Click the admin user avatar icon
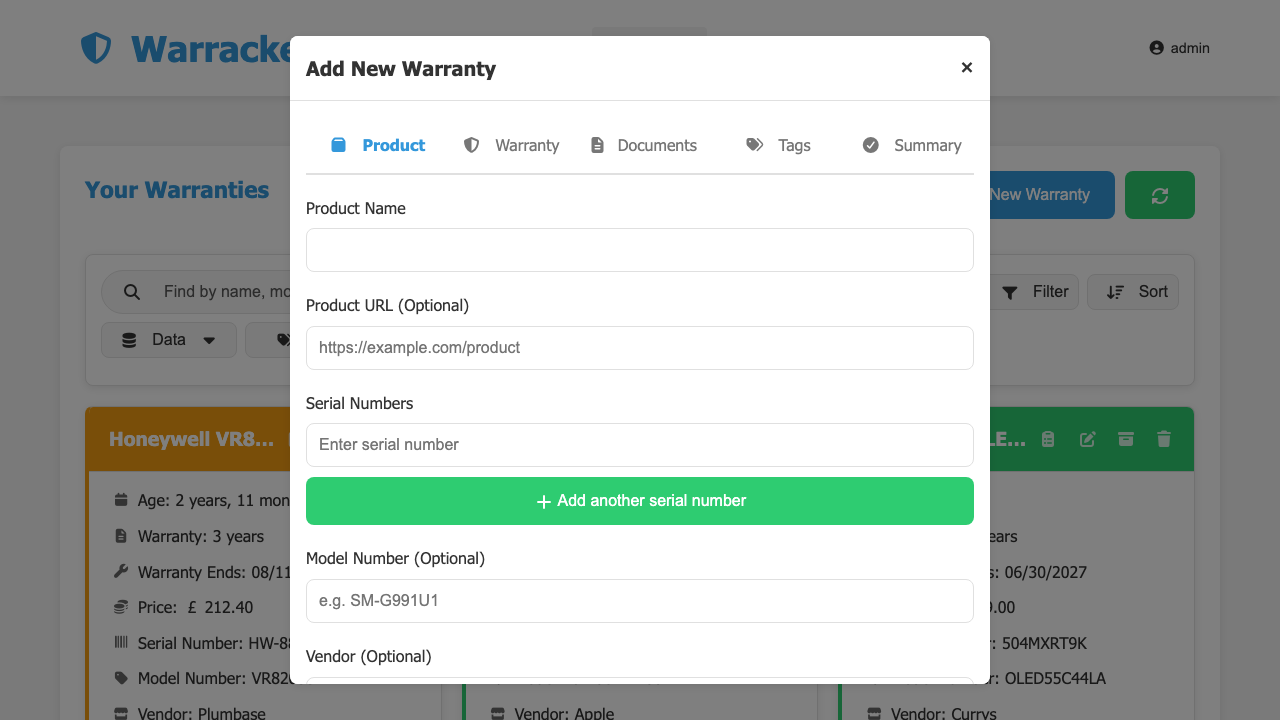The width and height of the screenshot is (1280, 720). (x=1157, y=48)
